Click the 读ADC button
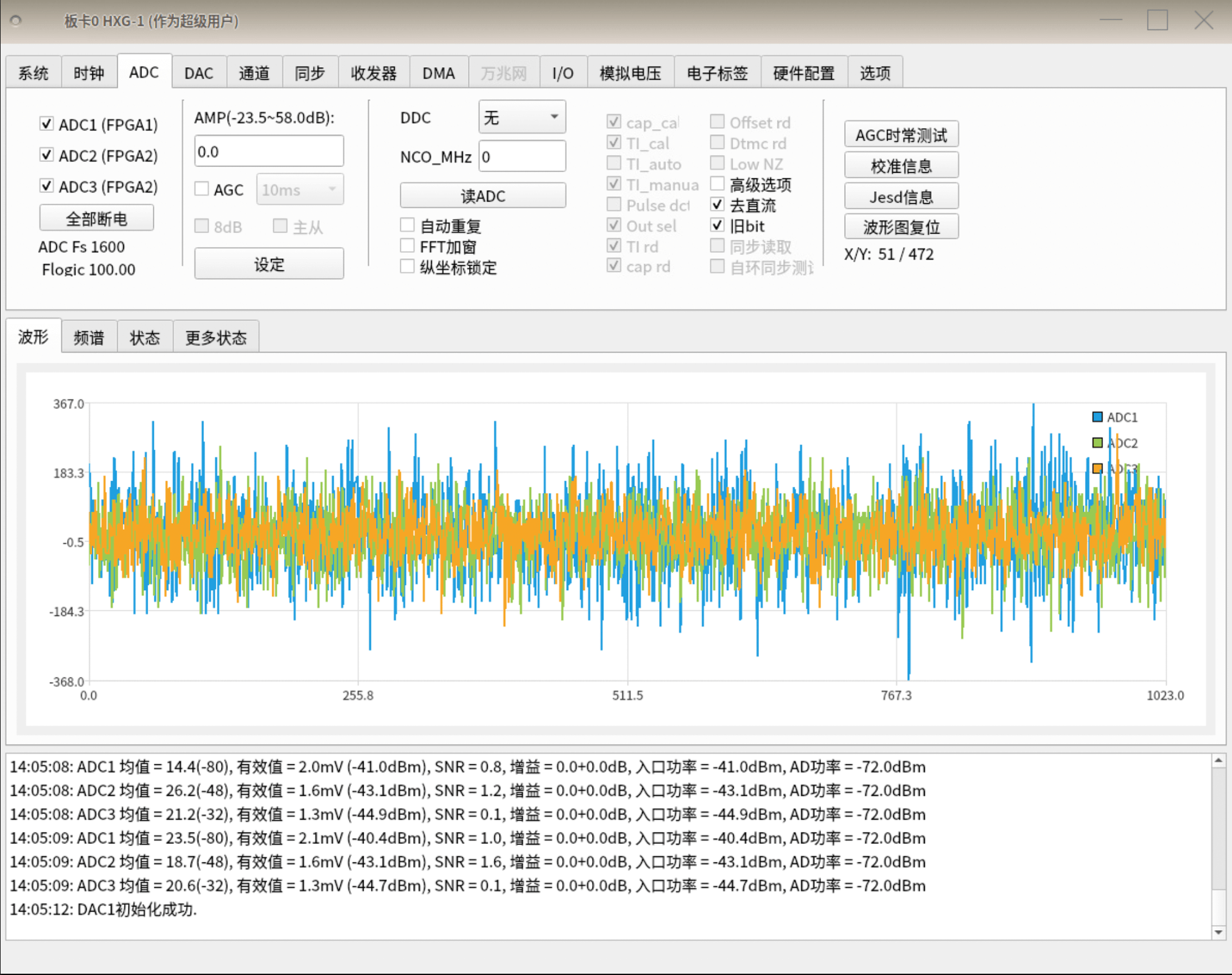1232x975 pixels. pos(483,195)
